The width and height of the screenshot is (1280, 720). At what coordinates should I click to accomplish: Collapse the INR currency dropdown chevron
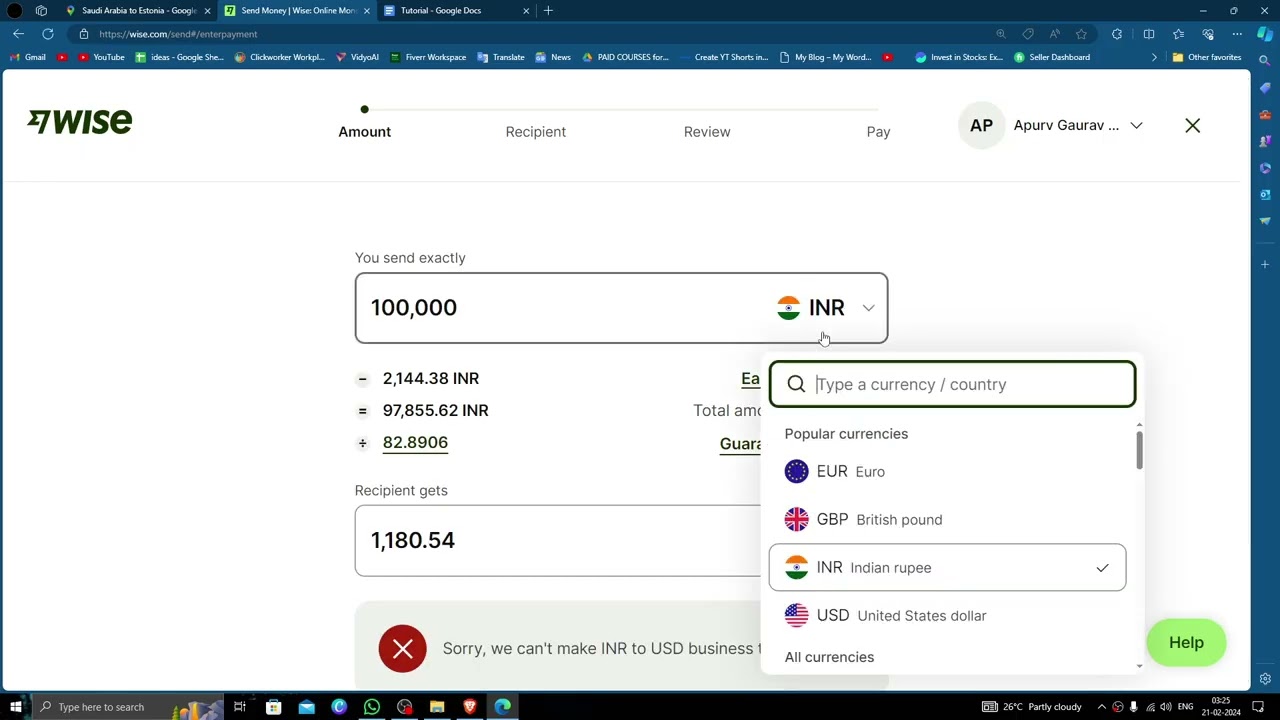click(x=868, y=308)
